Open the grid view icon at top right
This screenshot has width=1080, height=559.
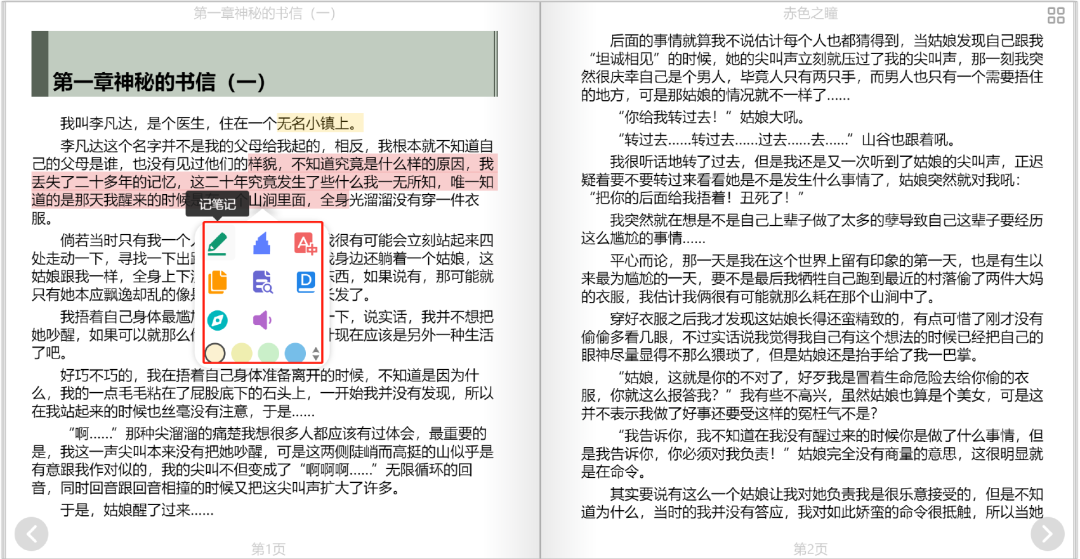(1055, 16)
